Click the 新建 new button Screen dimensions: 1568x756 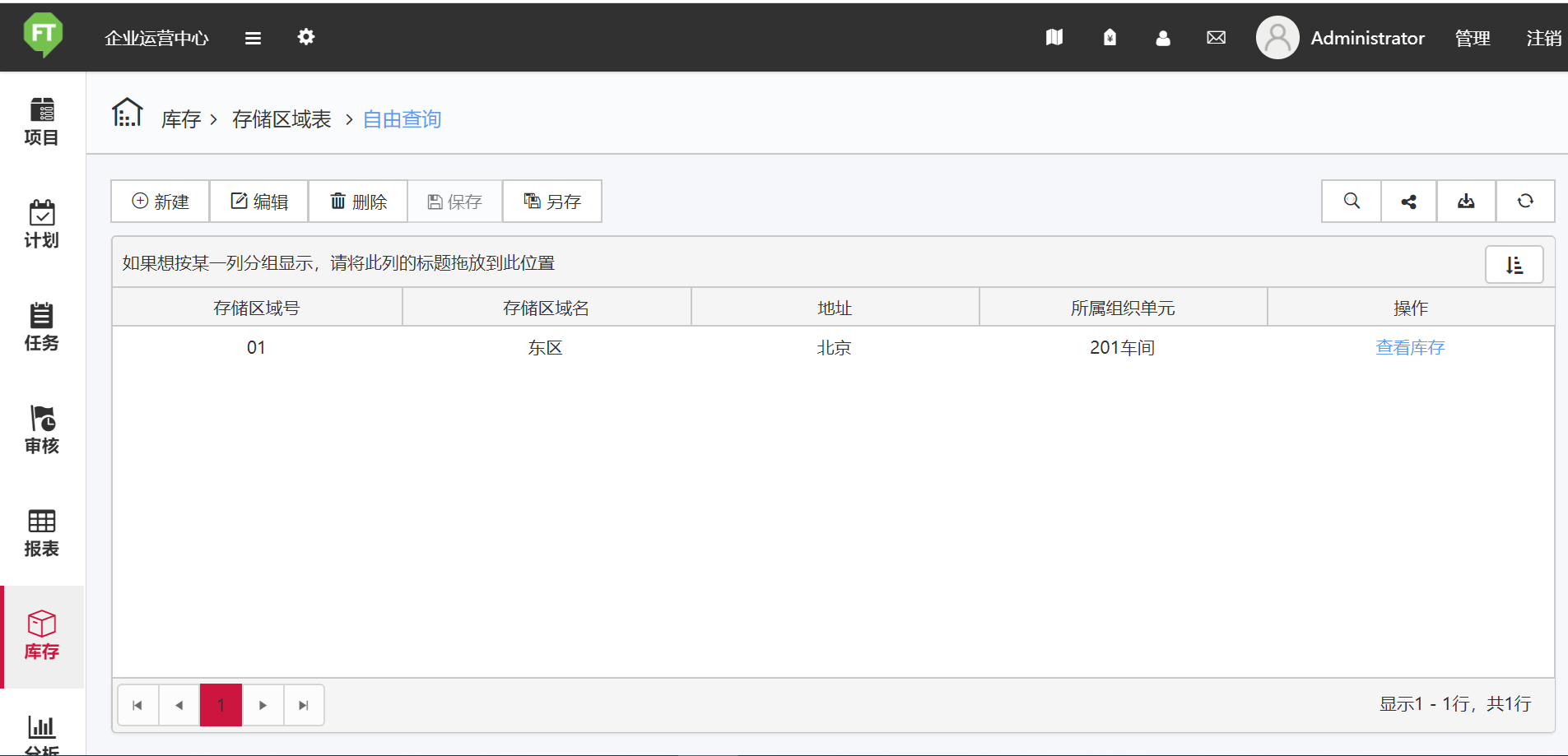click(x=161, y=202)
